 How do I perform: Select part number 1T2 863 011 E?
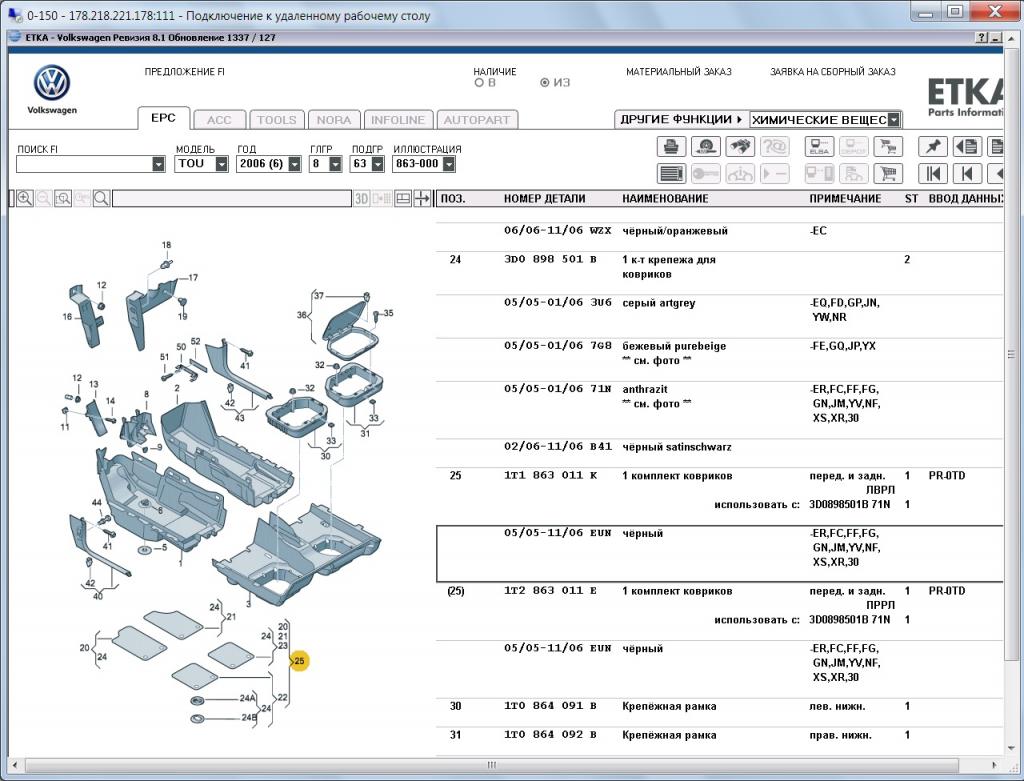click(x=551, y=591)
